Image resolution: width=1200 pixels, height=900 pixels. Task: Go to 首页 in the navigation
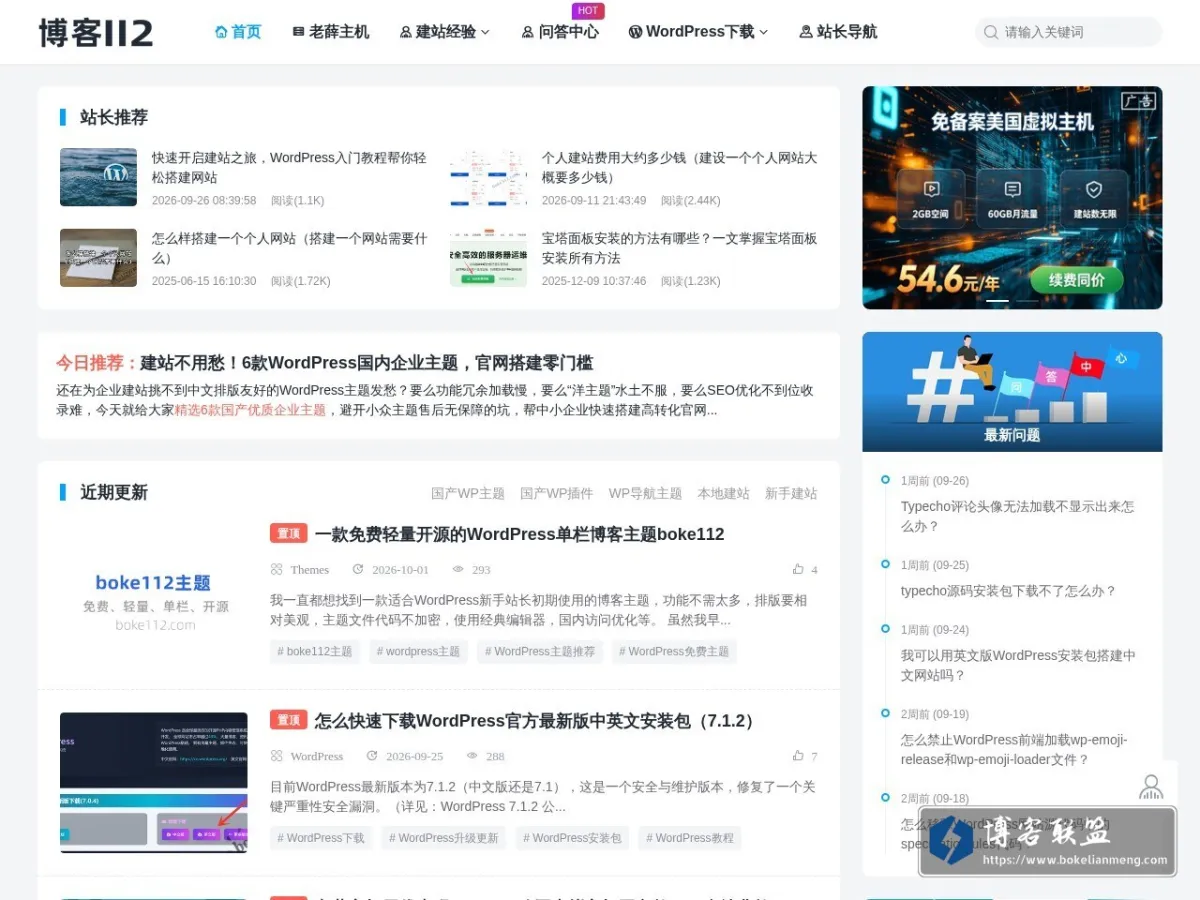tap(238, 32)
